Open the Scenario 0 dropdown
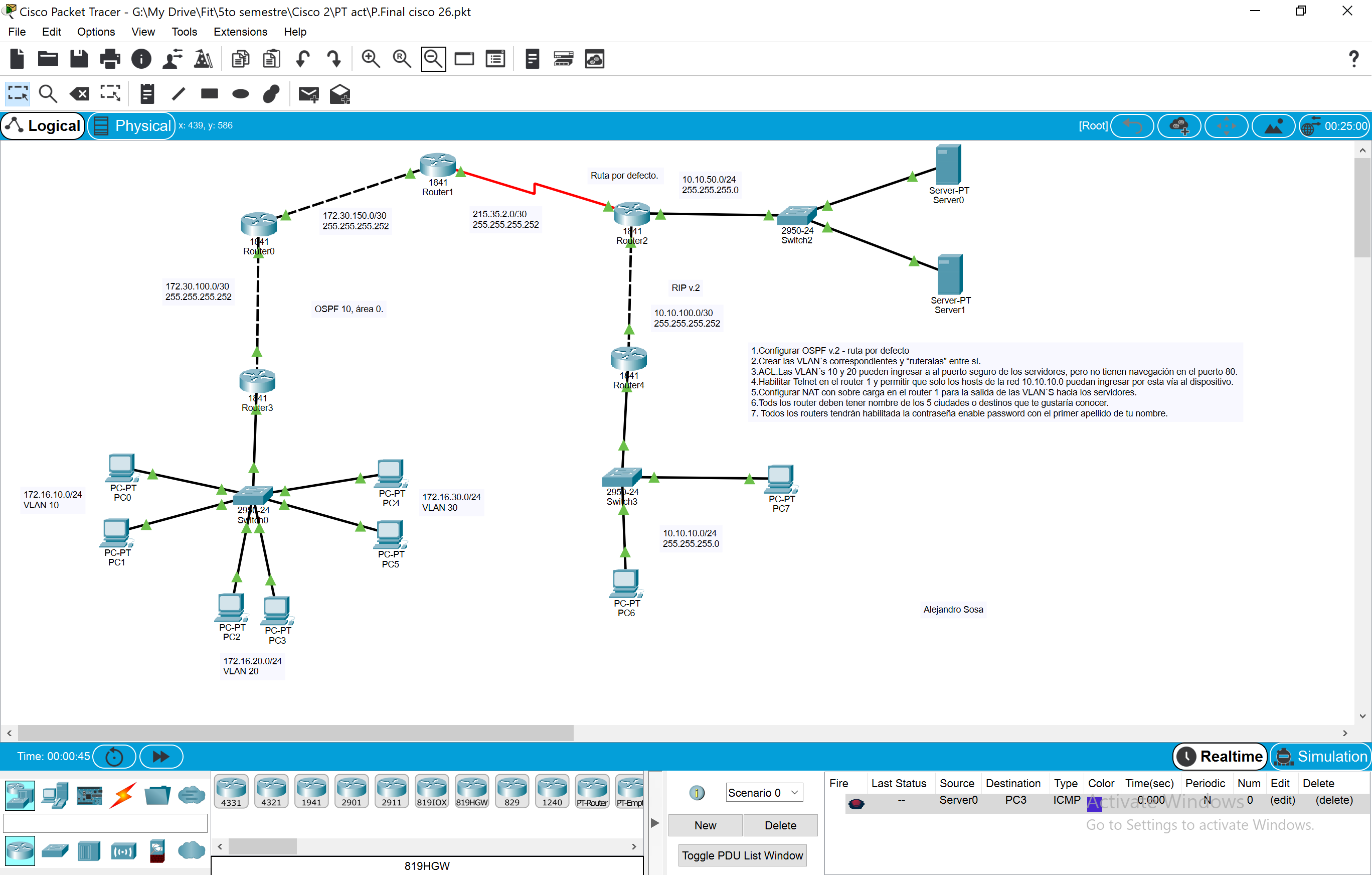Image resolution: width=1372 pixels, height=875 pixels. point(764,792)
